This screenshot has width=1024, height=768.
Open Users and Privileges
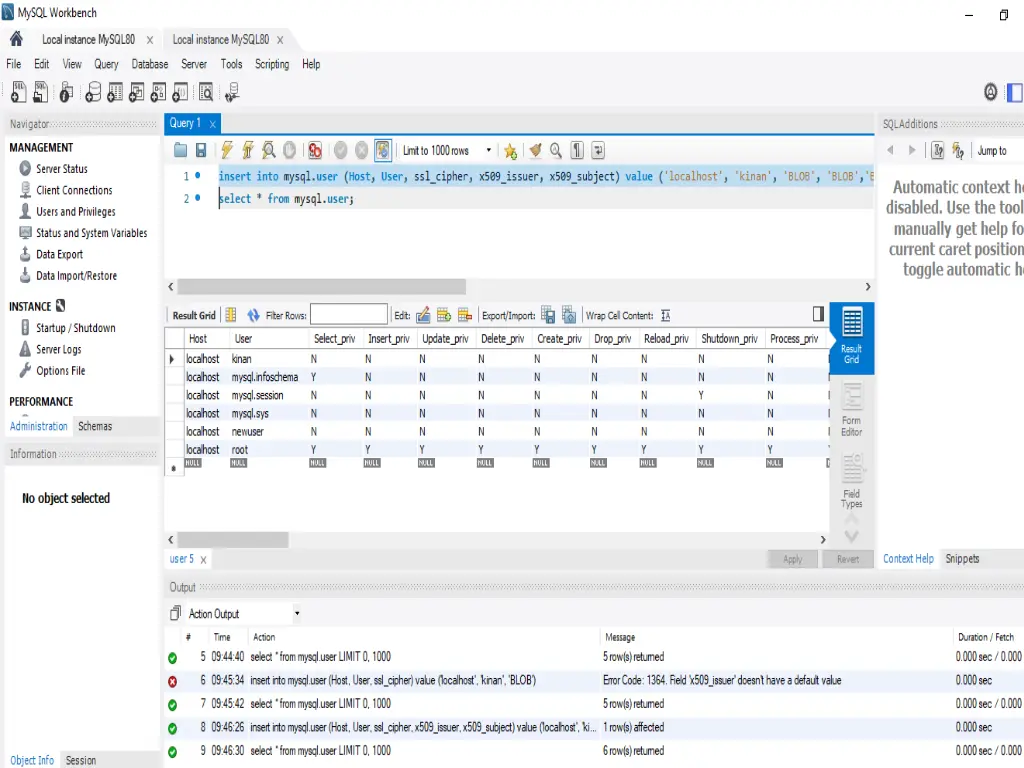76,212
